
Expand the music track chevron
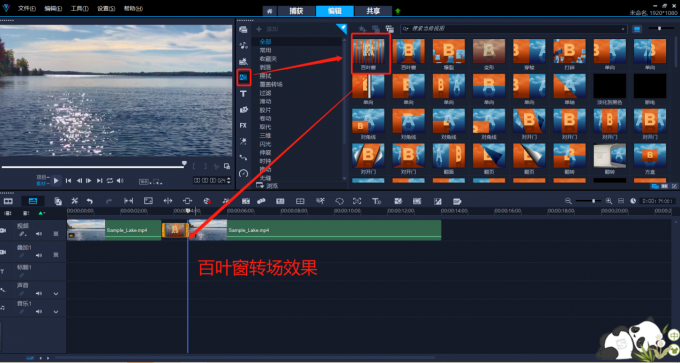(56, 311)
